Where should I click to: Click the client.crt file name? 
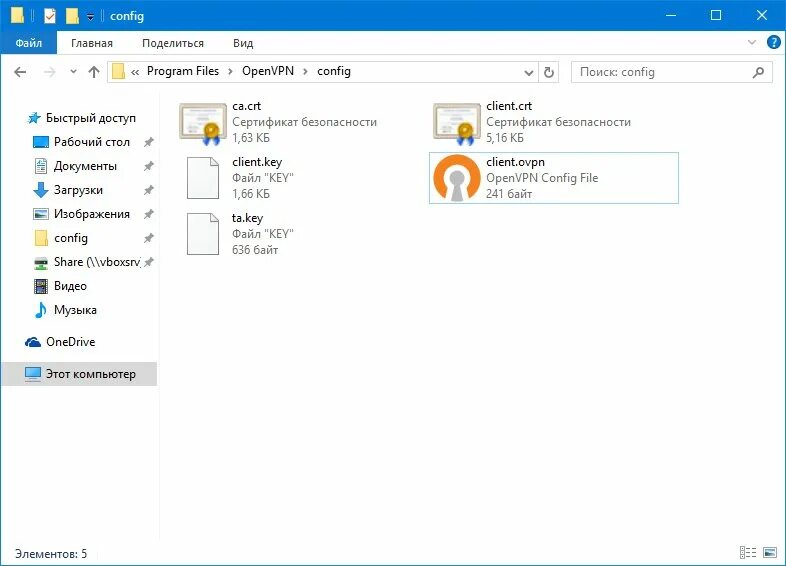[509, 106]
